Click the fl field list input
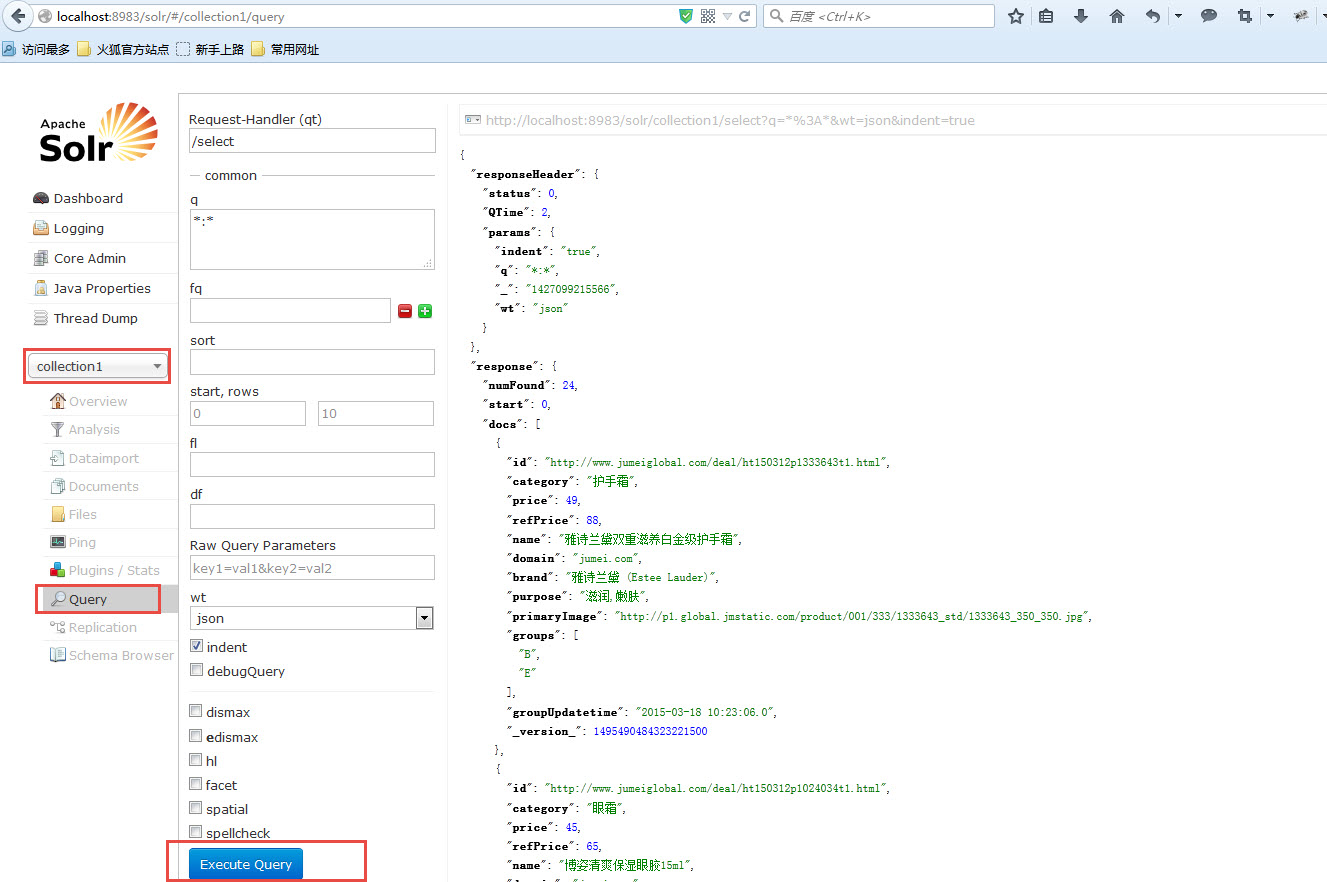1327x882 pixels. (312, 464)
